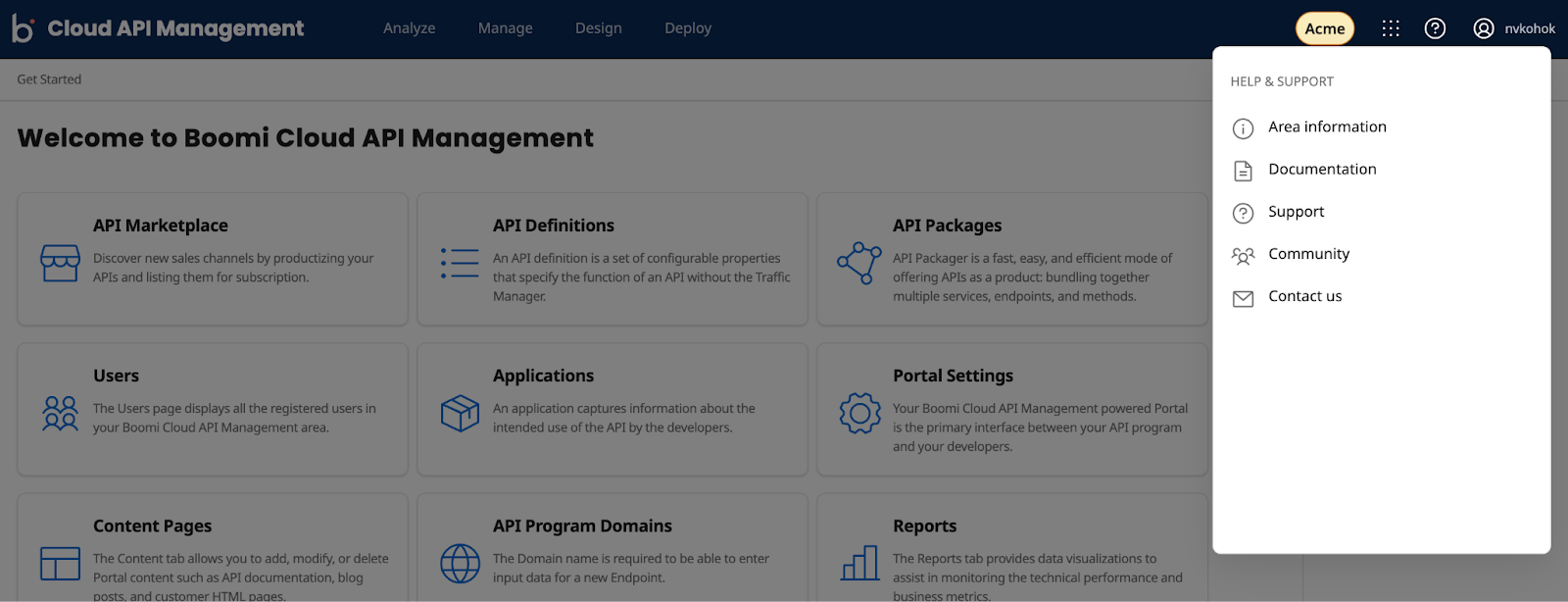
Task: Click the API Packages network icon
Action: 859,263
